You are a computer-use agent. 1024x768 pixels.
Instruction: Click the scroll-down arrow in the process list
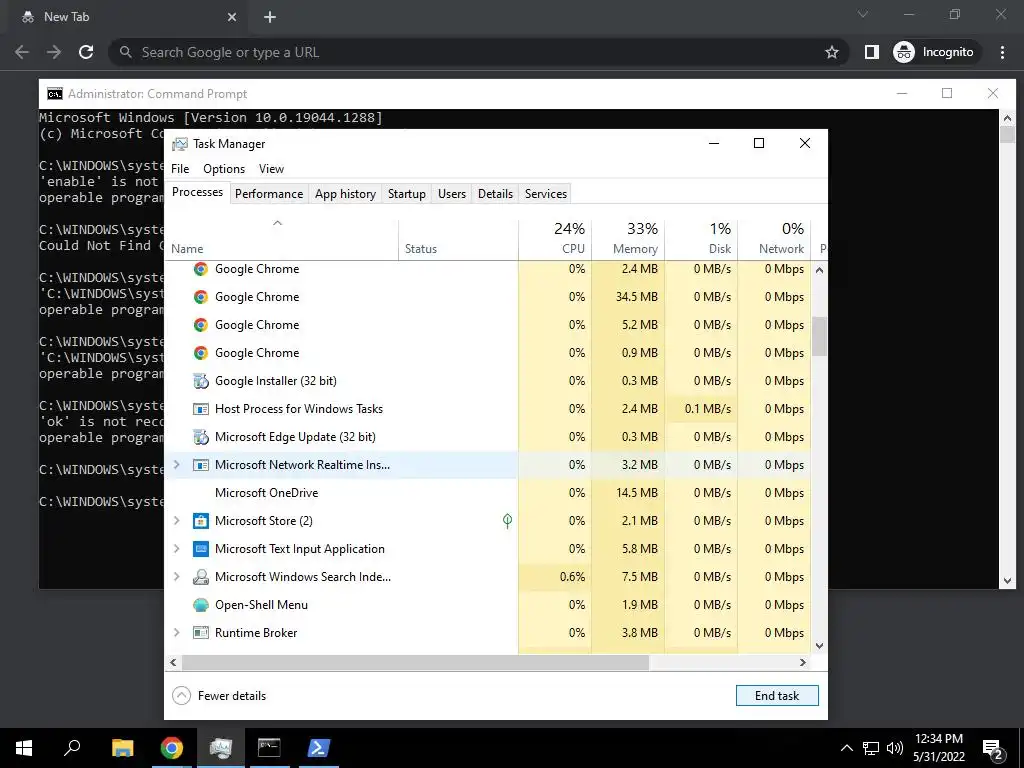(820, 646)
